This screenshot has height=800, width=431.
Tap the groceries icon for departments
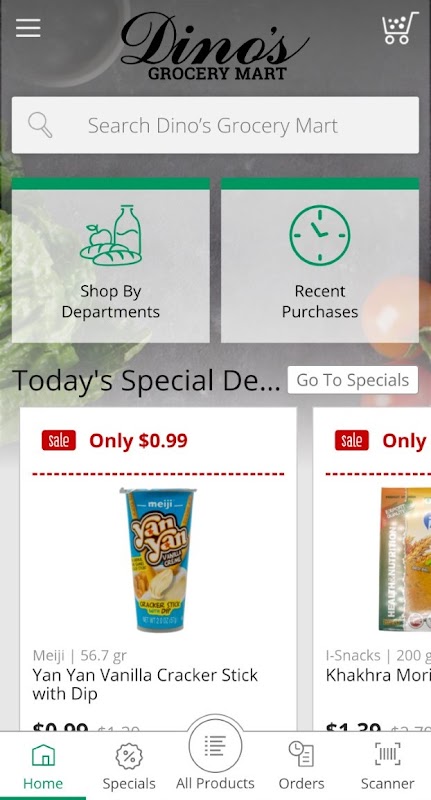coord(111,235)
